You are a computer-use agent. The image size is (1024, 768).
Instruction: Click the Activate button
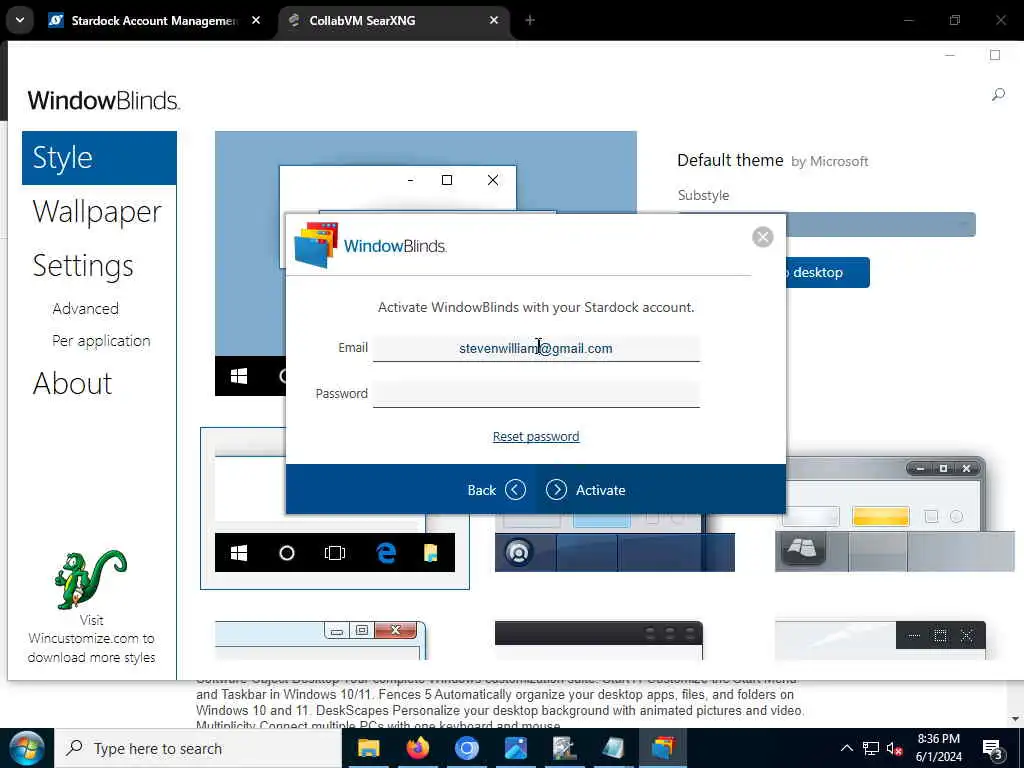[x=586, y=490]
